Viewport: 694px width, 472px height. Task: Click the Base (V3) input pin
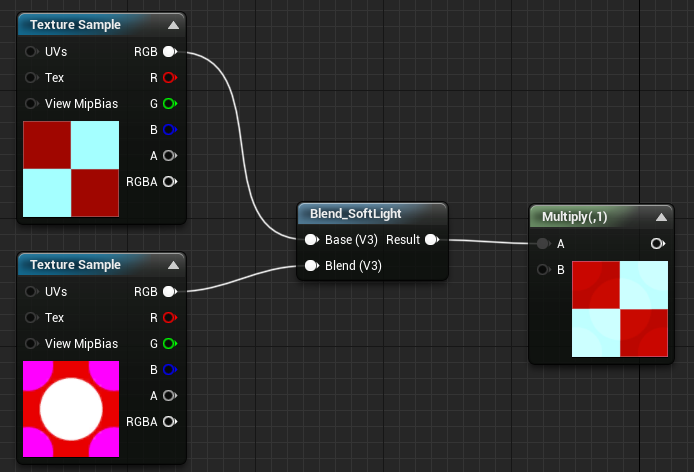312,240
